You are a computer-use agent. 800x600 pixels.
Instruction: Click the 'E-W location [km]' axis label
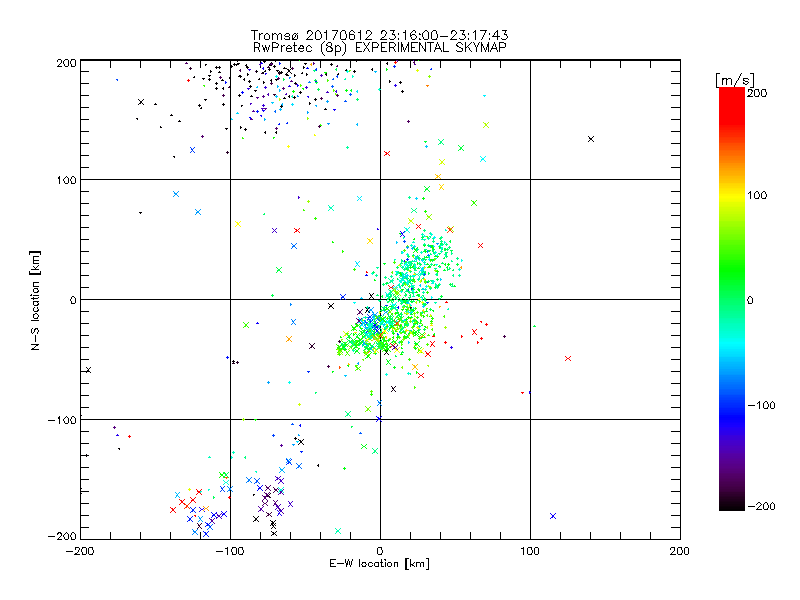379,564
